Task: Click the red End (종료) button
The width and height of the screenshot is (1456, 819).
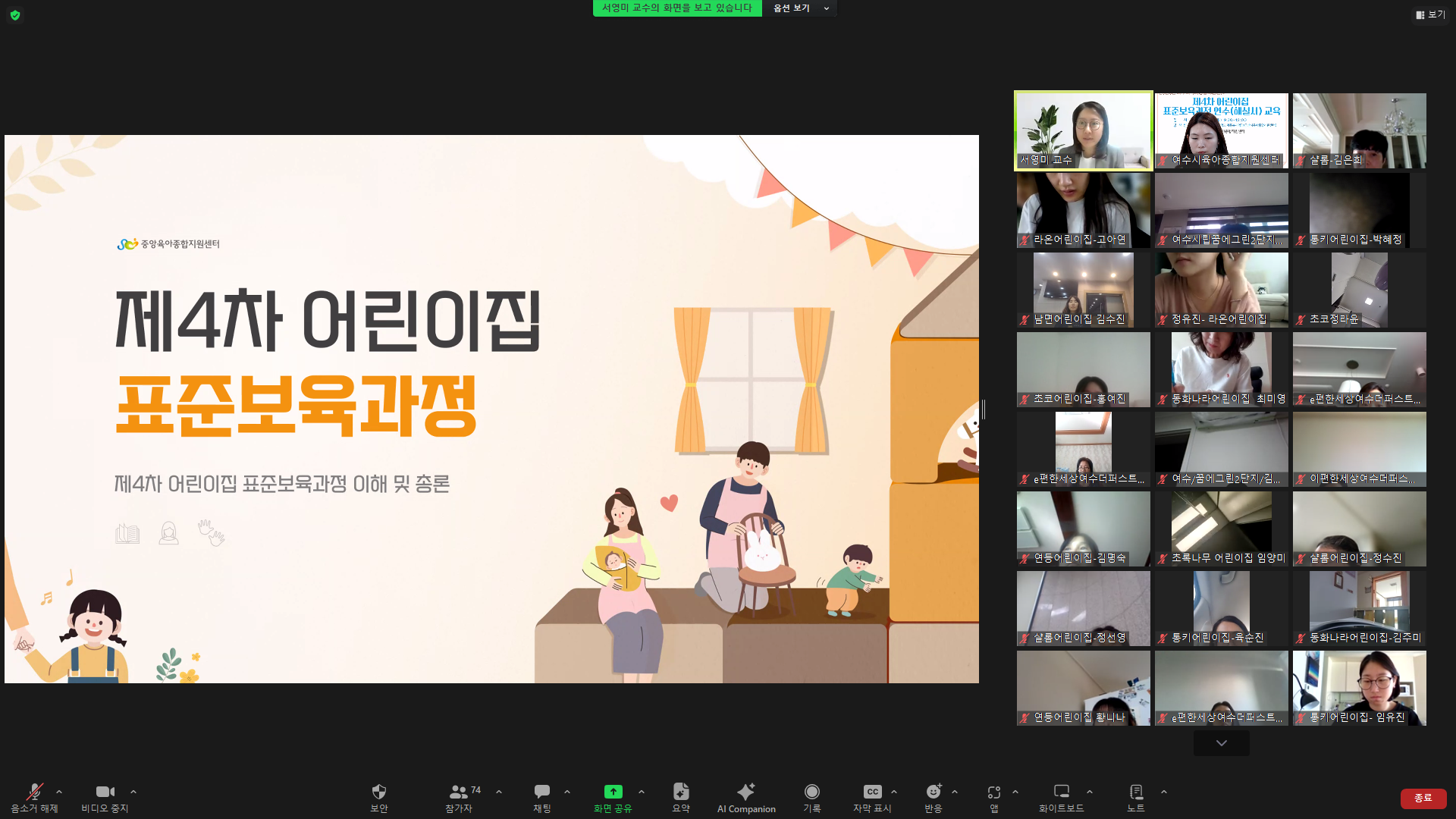Action: click(x=1423, y=798)
